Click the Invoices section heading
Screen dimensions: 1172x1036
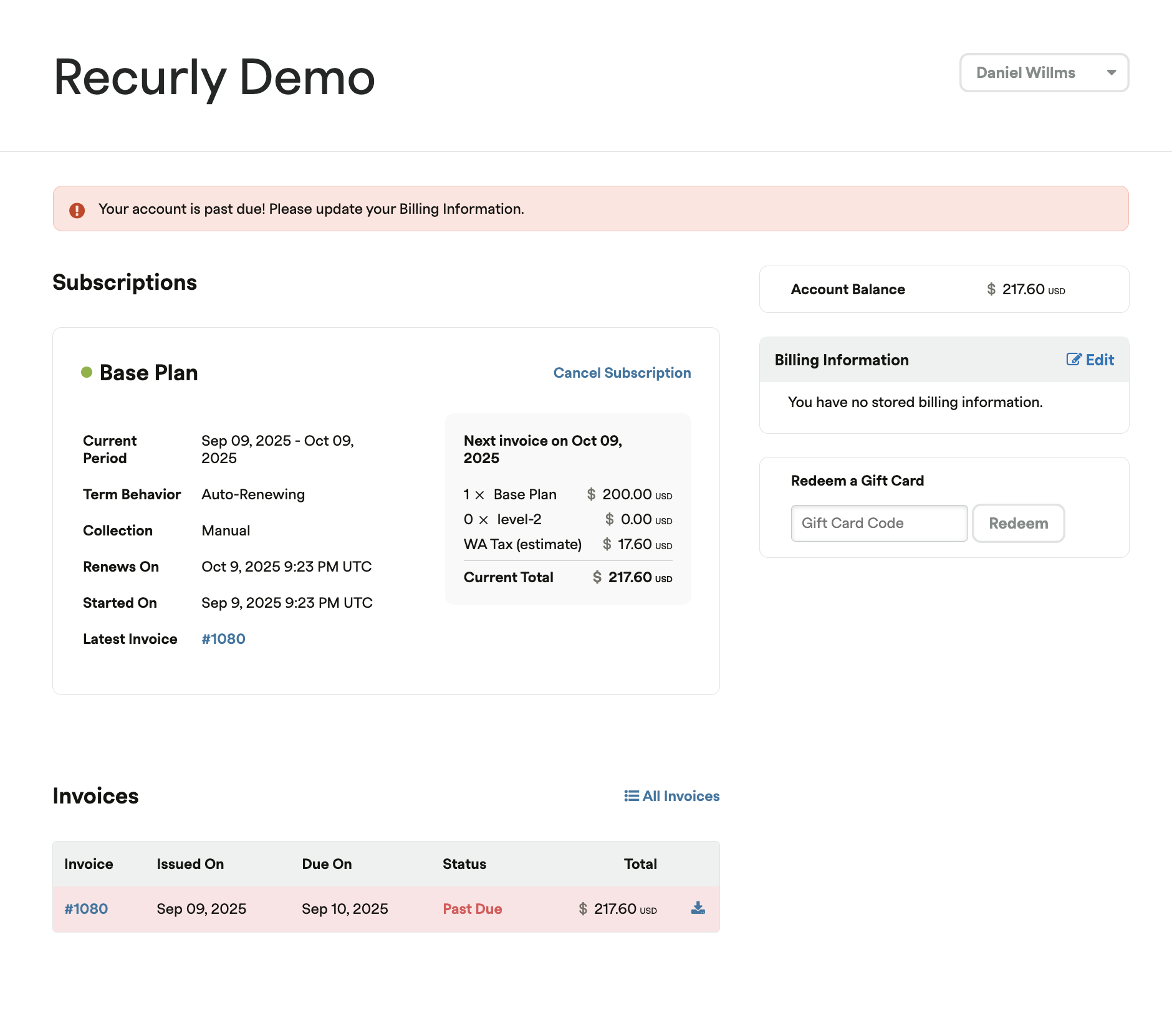click(x=95, y=796)
